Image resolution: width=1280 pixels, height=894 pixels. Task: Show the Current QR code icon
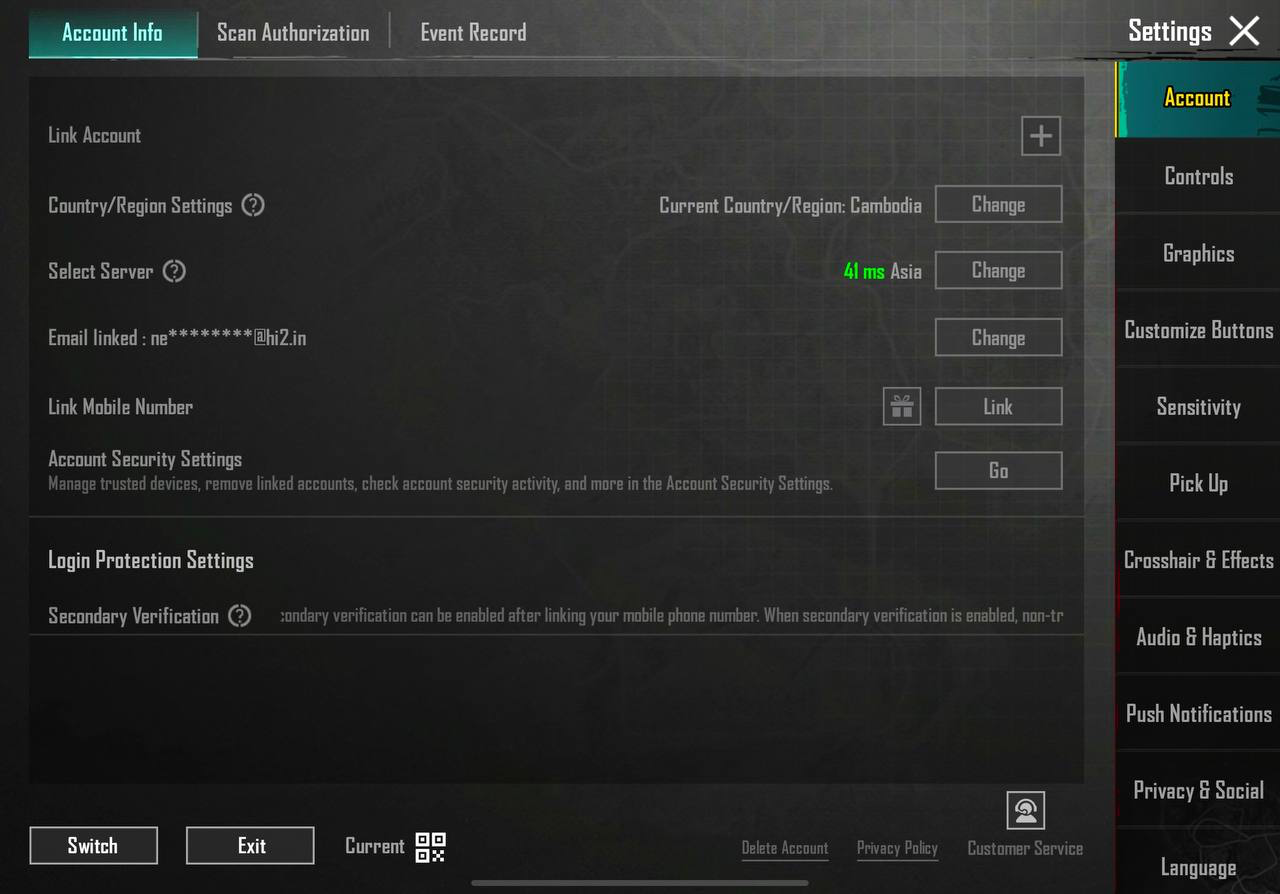[x=430, y=847]
